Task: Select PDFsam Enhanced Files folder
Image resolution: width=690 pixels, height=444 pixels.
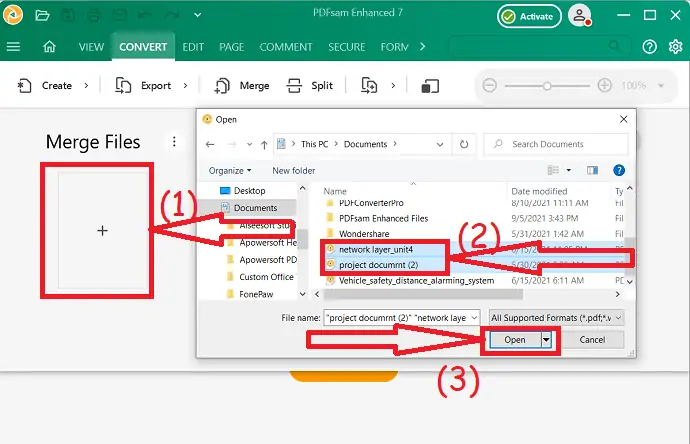Action: point(377,218)
